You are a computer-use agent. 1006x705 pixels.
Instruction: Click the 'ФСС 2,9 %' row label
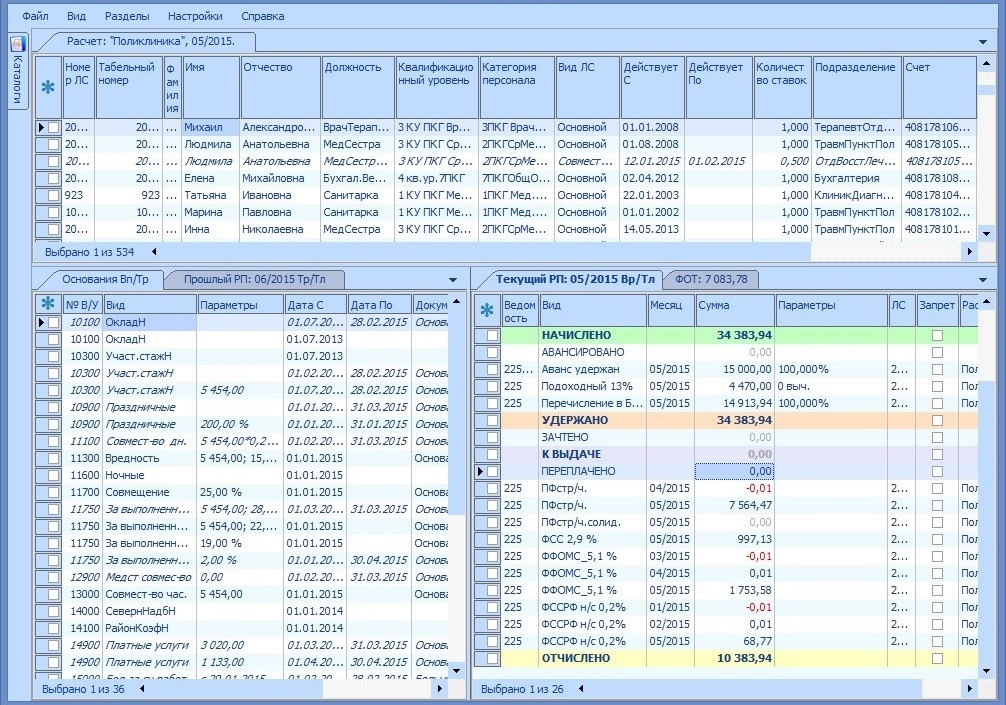coord(569,539)
